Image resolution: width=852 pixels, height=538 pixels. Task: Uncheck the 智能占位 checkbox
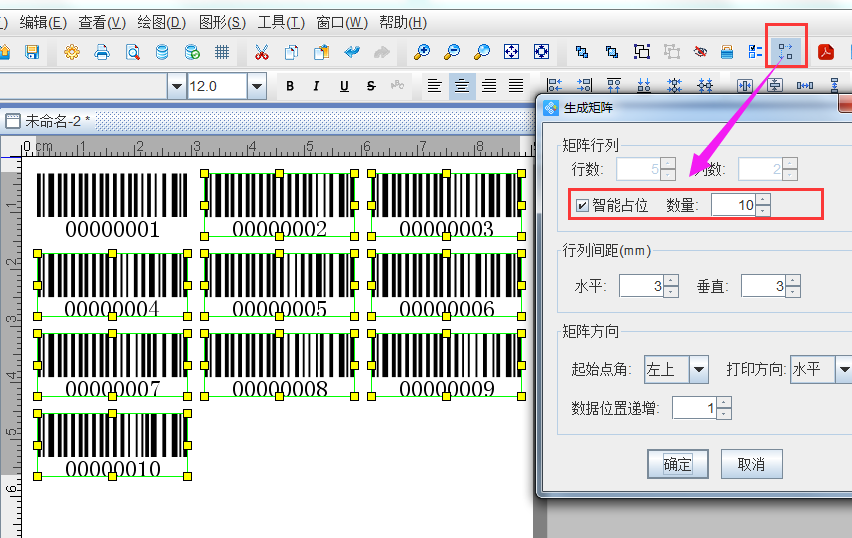pos(582,206)
